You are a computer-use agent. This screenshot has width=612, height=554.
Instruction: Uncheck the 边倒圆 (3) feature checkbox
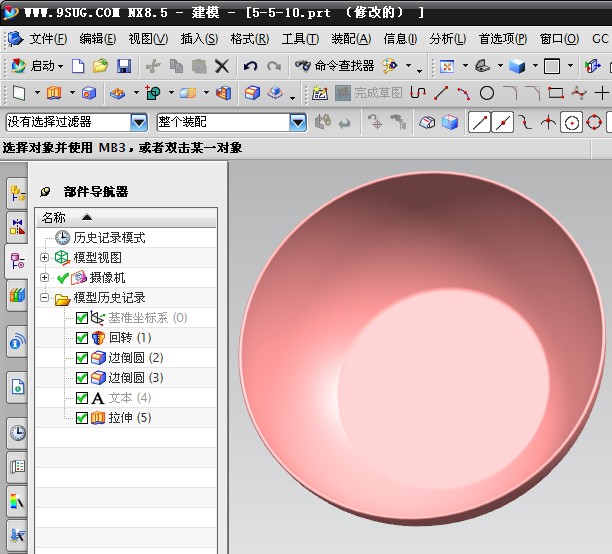82,378
